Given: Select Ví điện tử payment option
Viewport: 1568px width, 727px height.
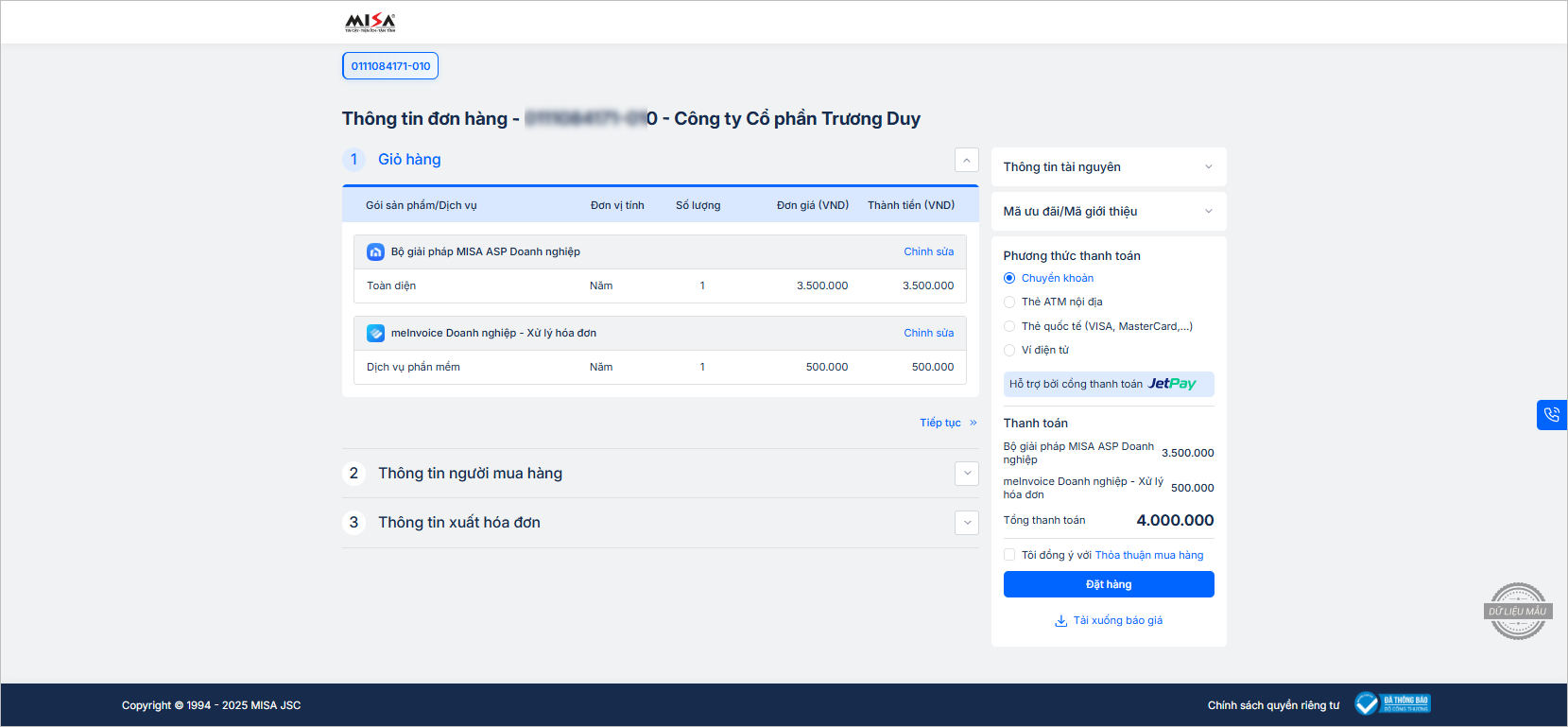Looking at the screenshot, I should coord(1009,350).
